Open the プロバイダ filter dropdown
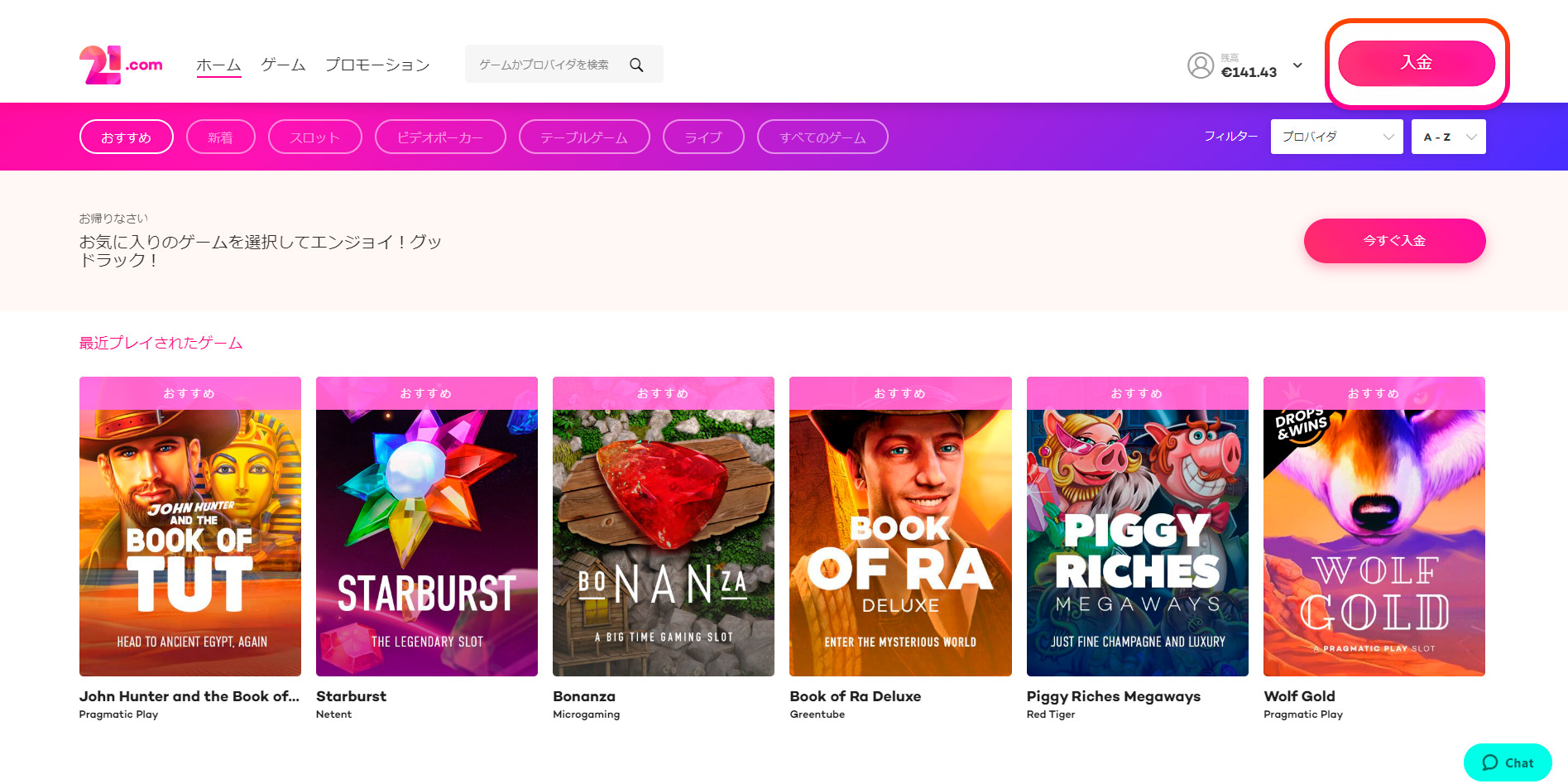1568x784 pixels. (1336, 137)
